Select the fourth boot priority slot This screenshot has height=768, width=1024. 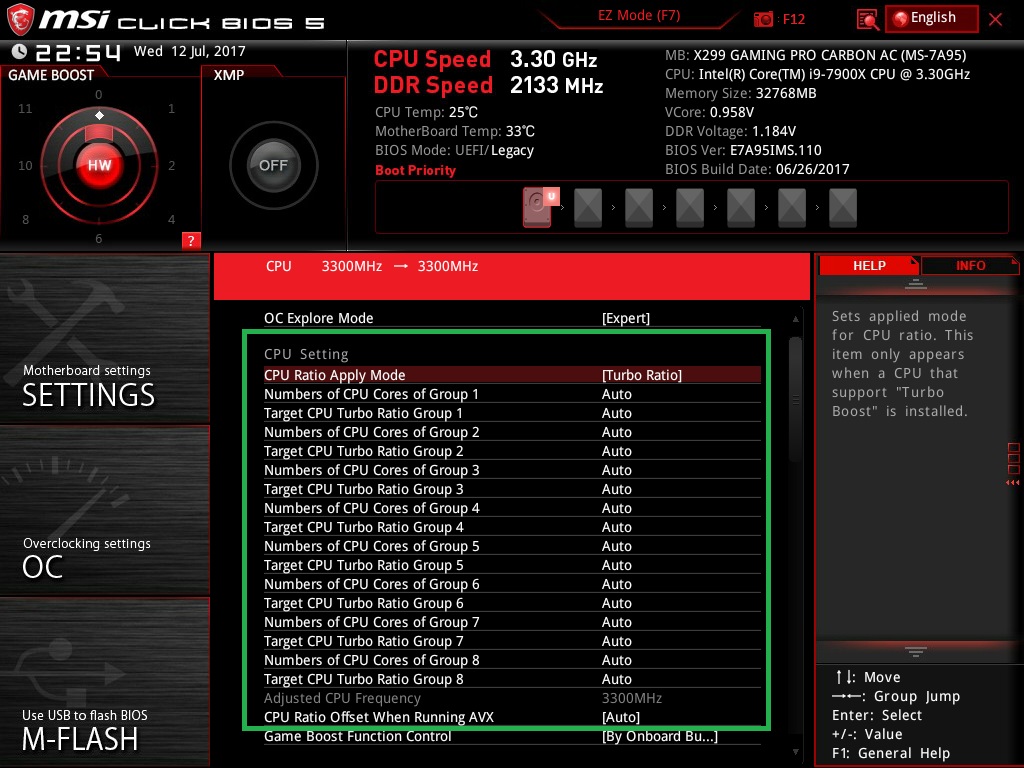click(x=690, y=208)
